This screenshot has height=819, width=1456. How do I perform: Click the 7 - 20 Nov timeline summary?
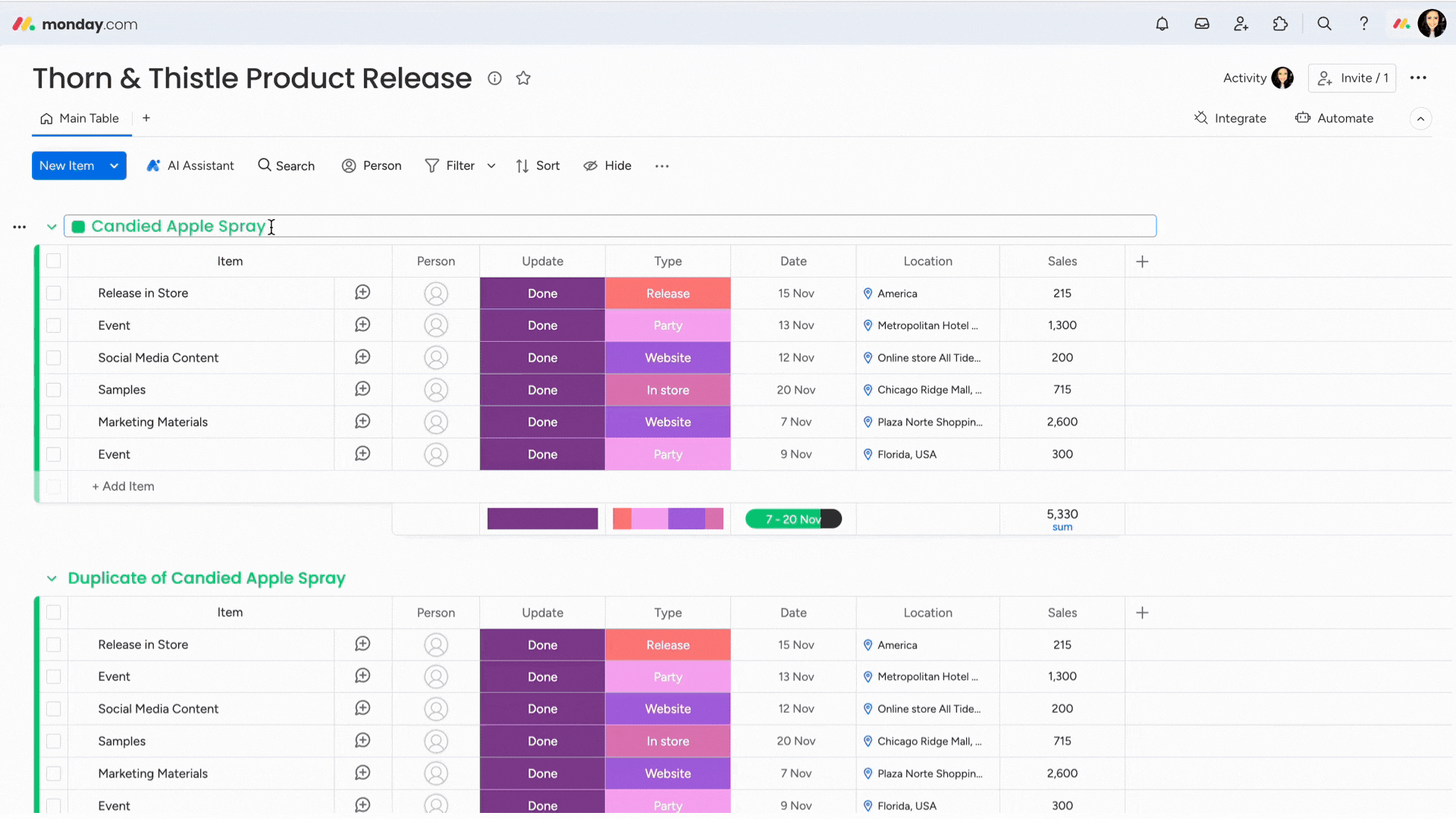(x=794, y=519)
